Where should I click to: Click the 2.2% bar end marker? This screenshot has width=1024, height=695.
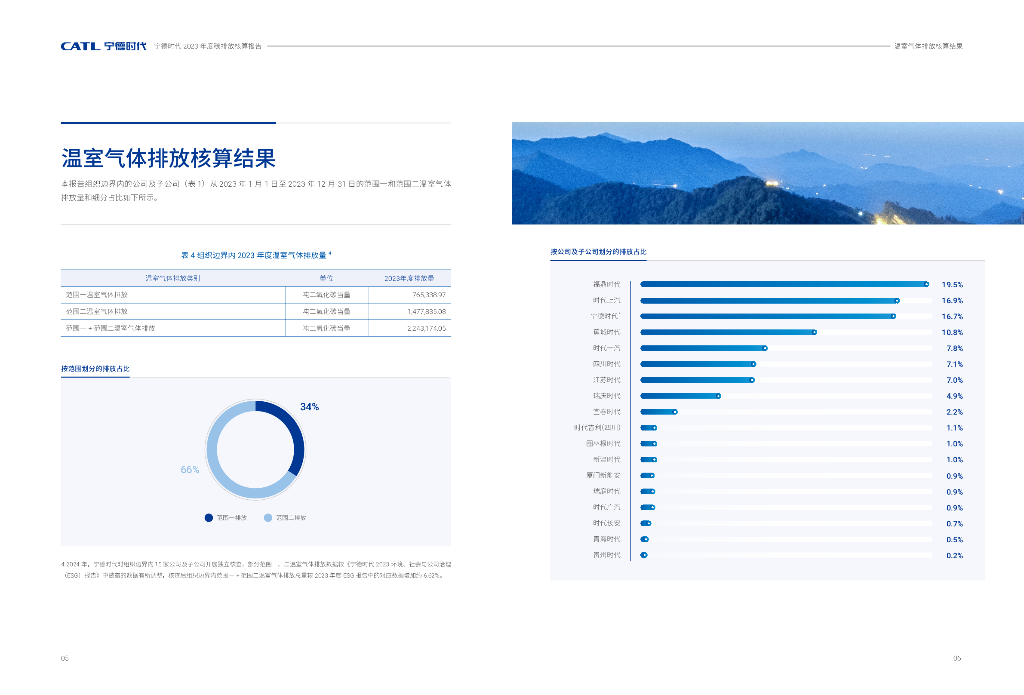(x=675, y=412)
